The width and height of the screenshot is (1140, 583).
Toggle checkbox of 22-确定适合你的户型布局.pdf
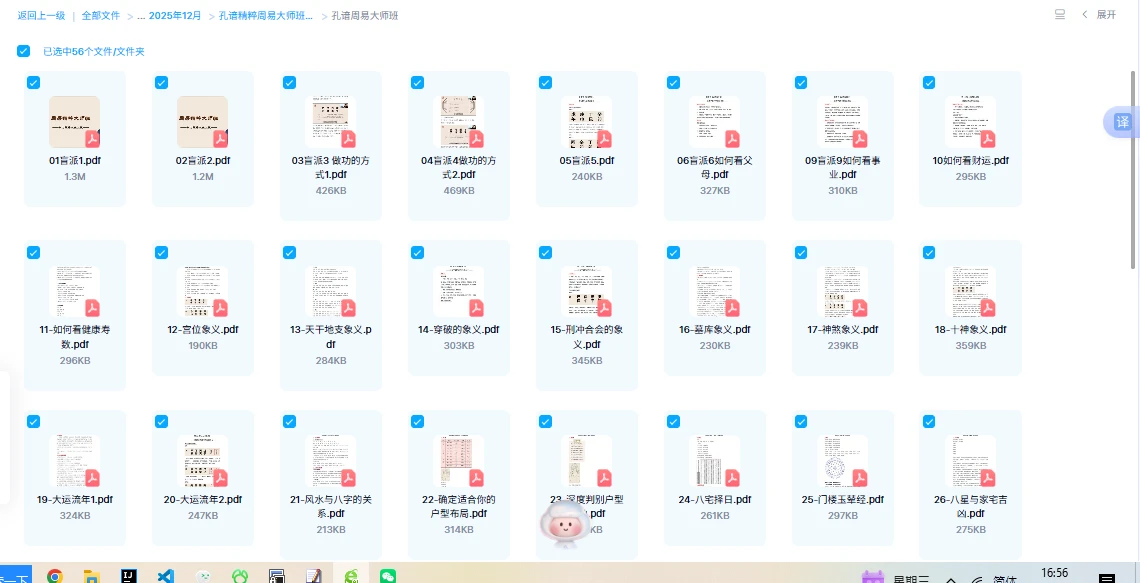(x=417, y=422)
